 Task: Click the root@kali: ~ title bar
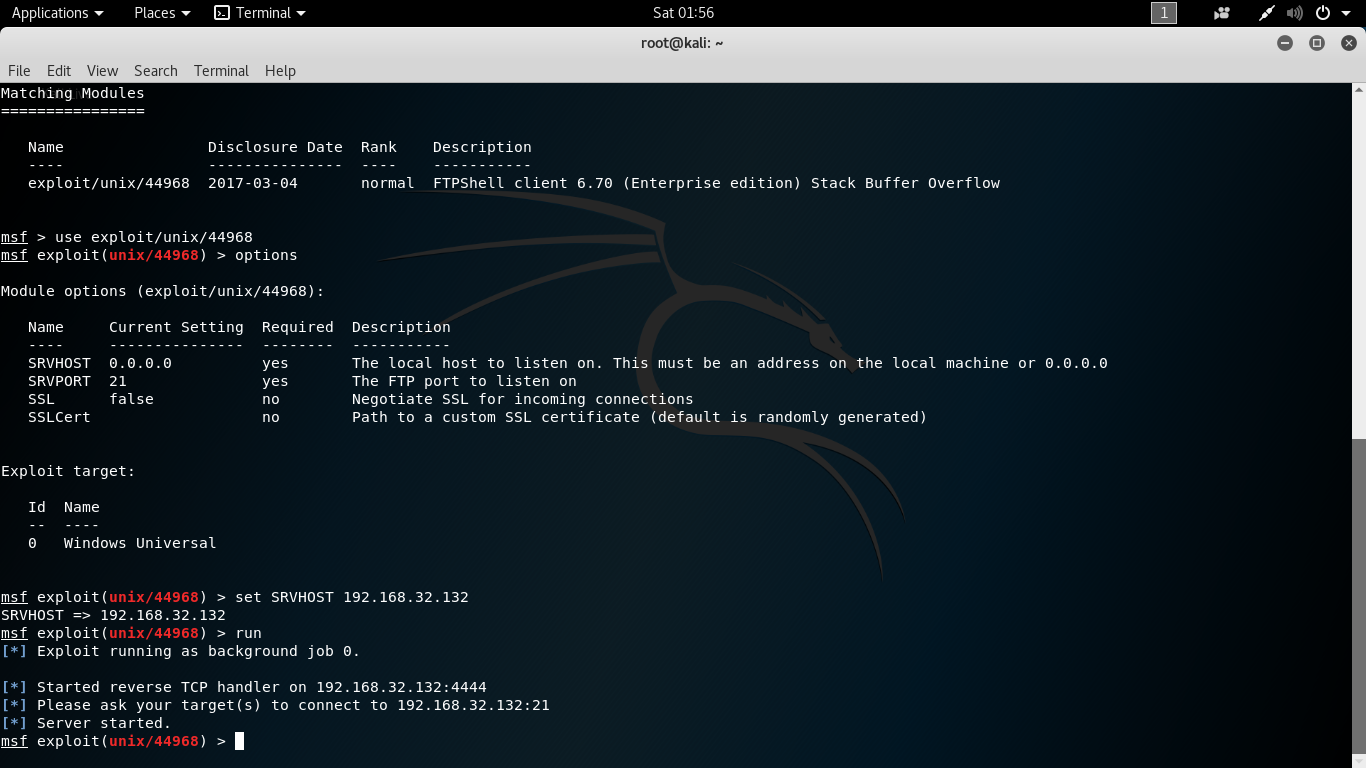click(x=682, y=43)
